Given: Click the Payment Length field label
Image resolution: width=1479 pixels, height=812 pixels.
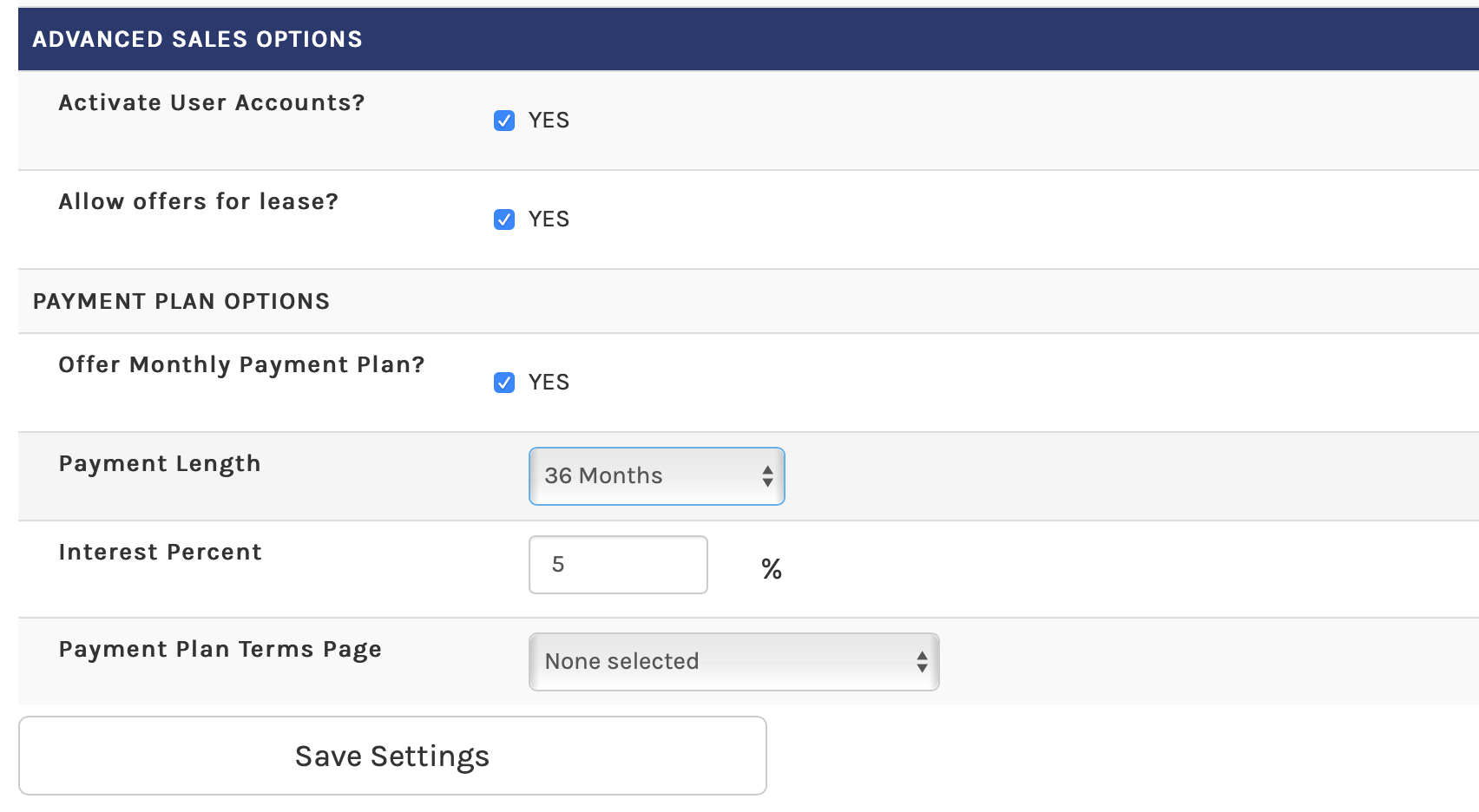Looking at the screenshot, I should pyautogui.click(x=160, y=463).
